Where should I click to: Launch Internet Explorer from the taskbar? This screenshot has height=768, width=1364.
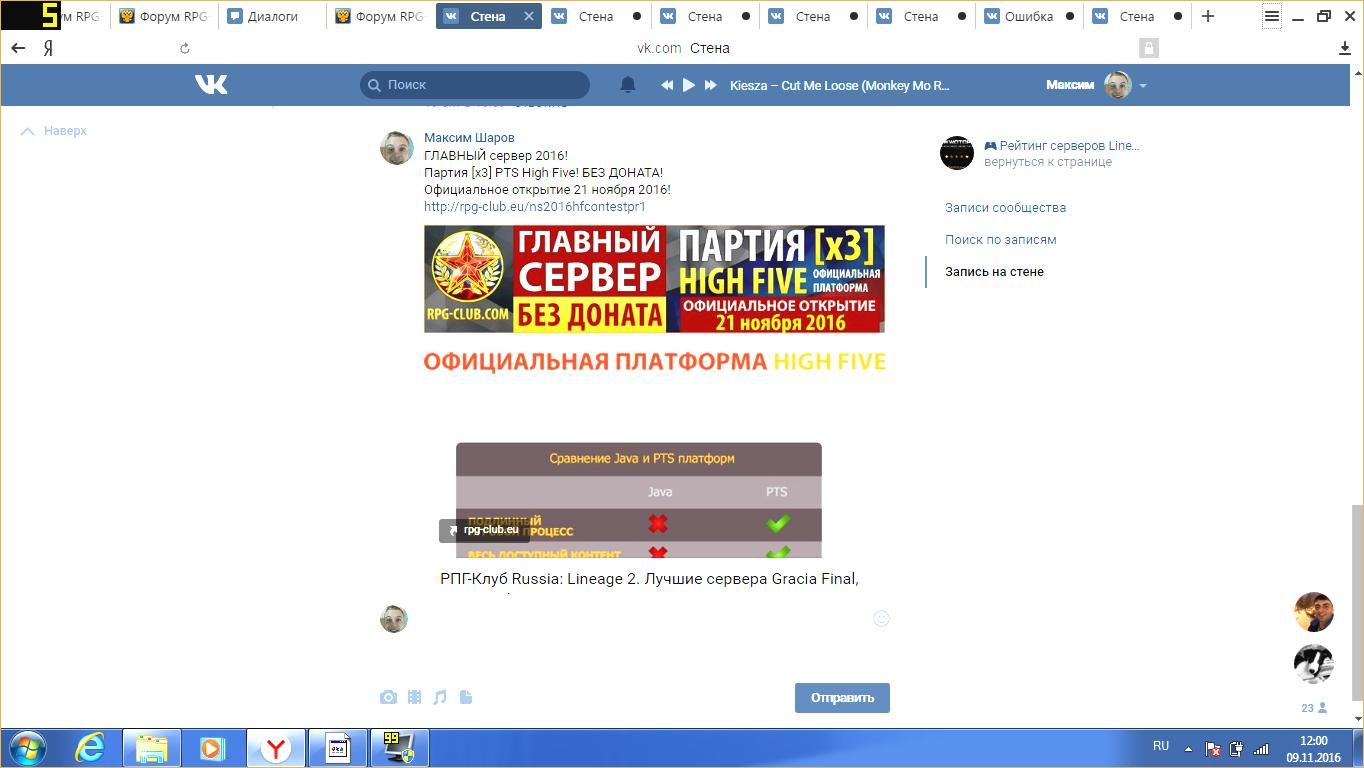pyautogui.click(x=91, y=748)
